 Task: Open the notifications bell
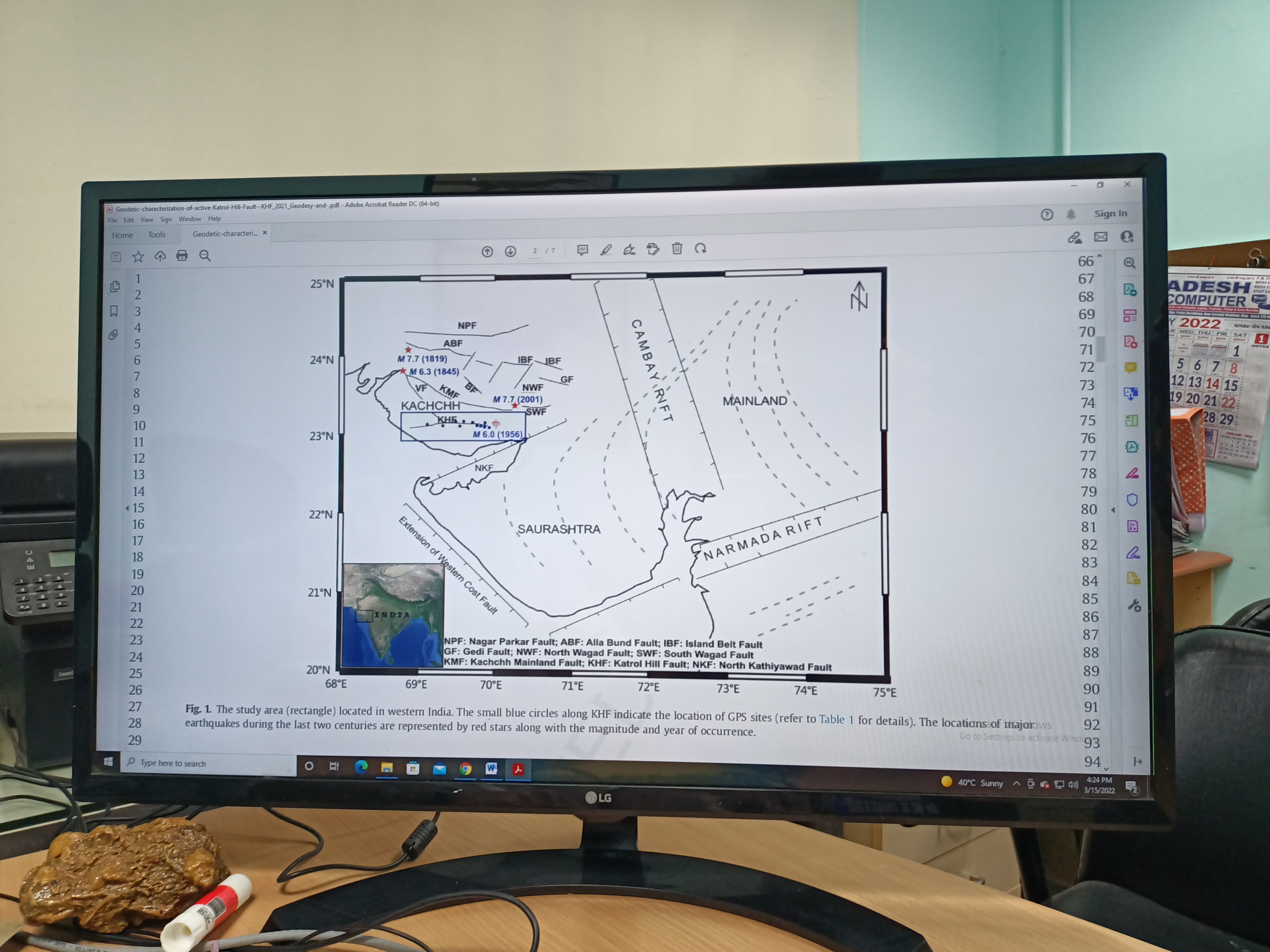click(x=1071, y=214)
